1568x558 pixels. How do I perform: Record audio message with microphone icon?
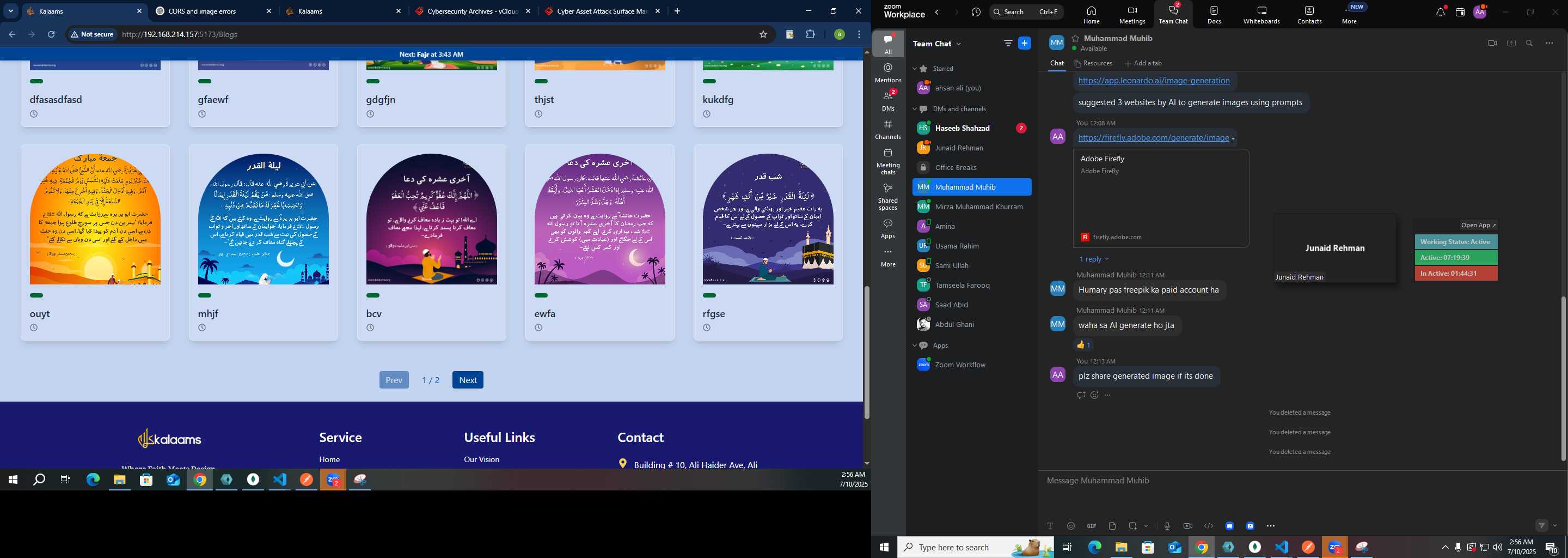1167,526
